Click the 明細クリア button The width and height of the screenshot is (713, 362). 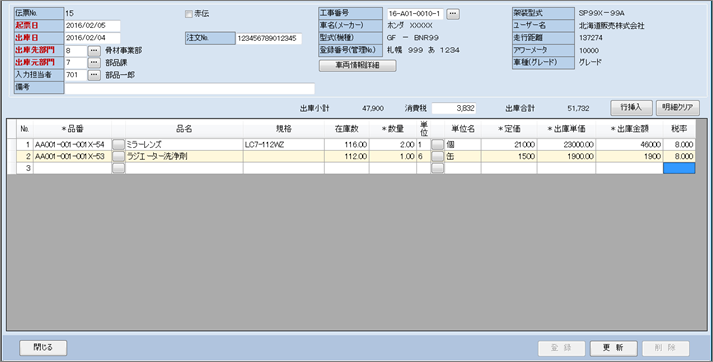pyautogui.click(x=678, y=108)
